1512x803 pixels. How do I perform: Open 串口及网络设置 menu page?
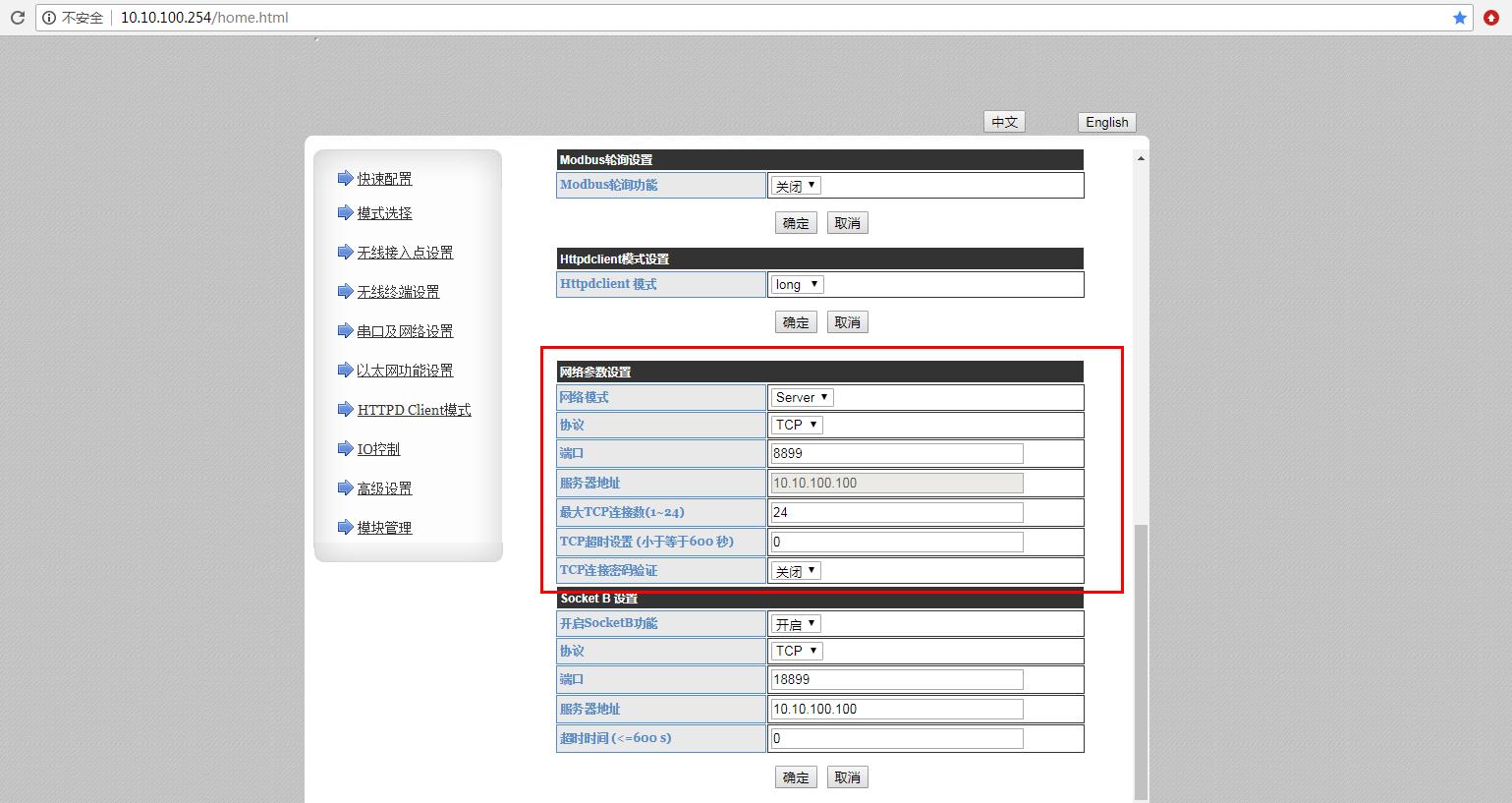coord(405,331)
